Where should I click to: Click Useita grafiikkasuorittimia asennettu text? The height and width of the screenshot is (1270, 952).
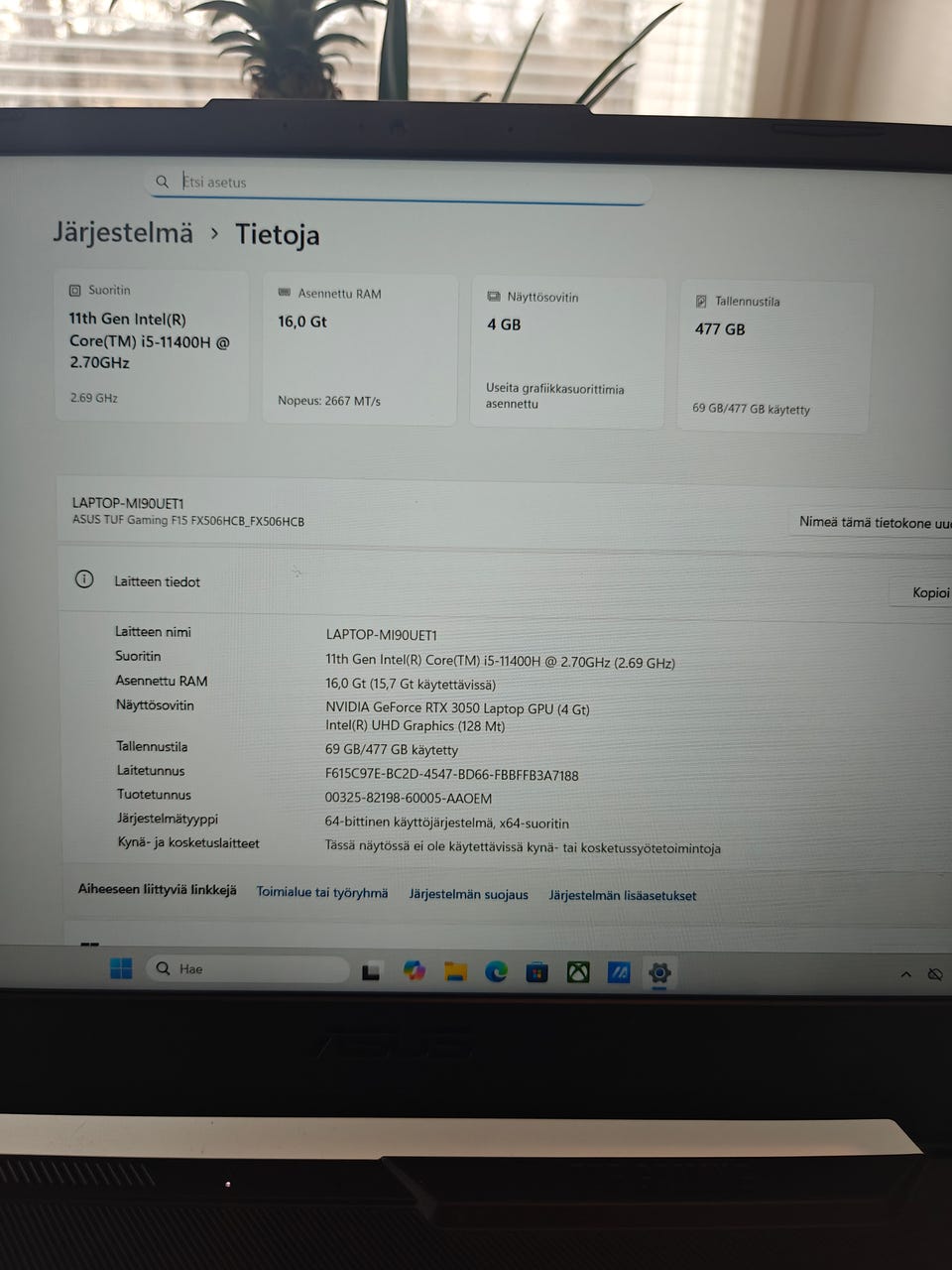point(555,396)
